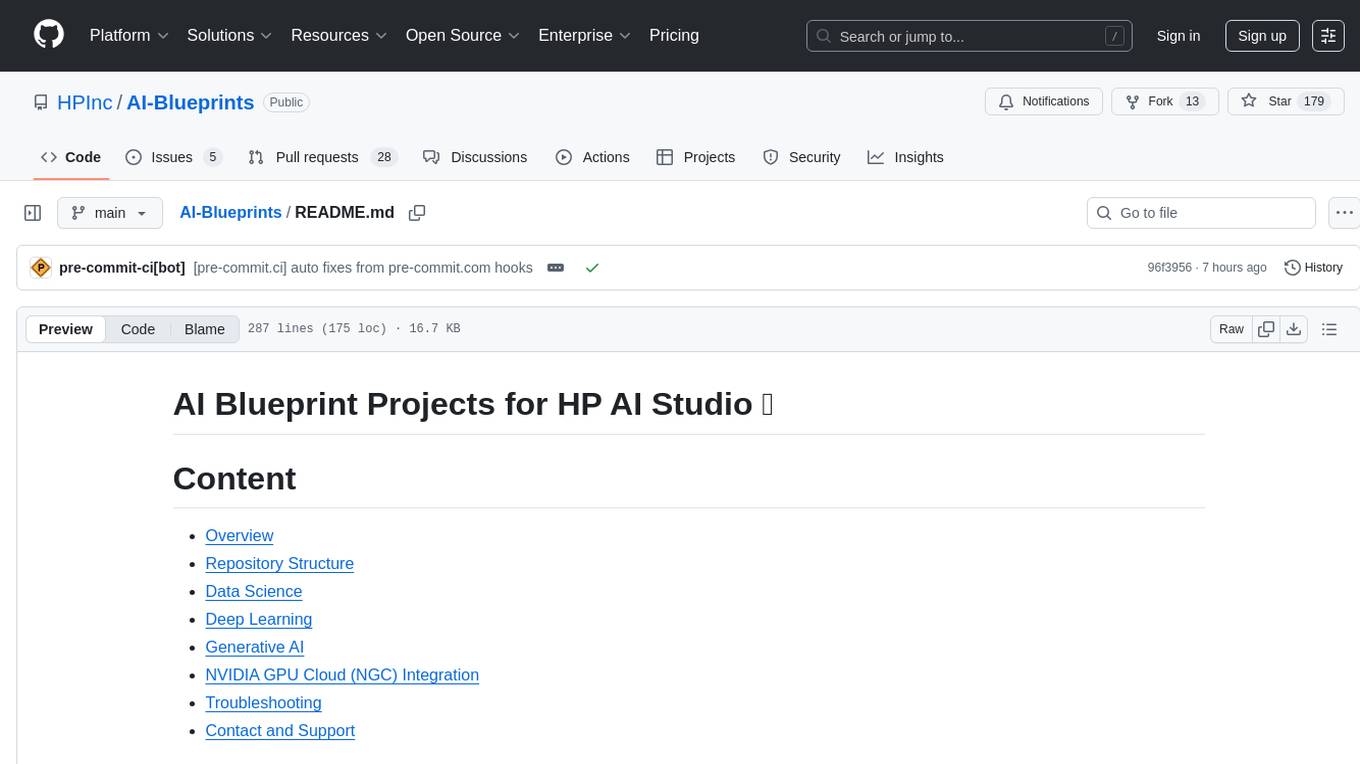Screen dimensions: 1360x764
Task: Switch to the Insights tab
Action: pos(905,157)
